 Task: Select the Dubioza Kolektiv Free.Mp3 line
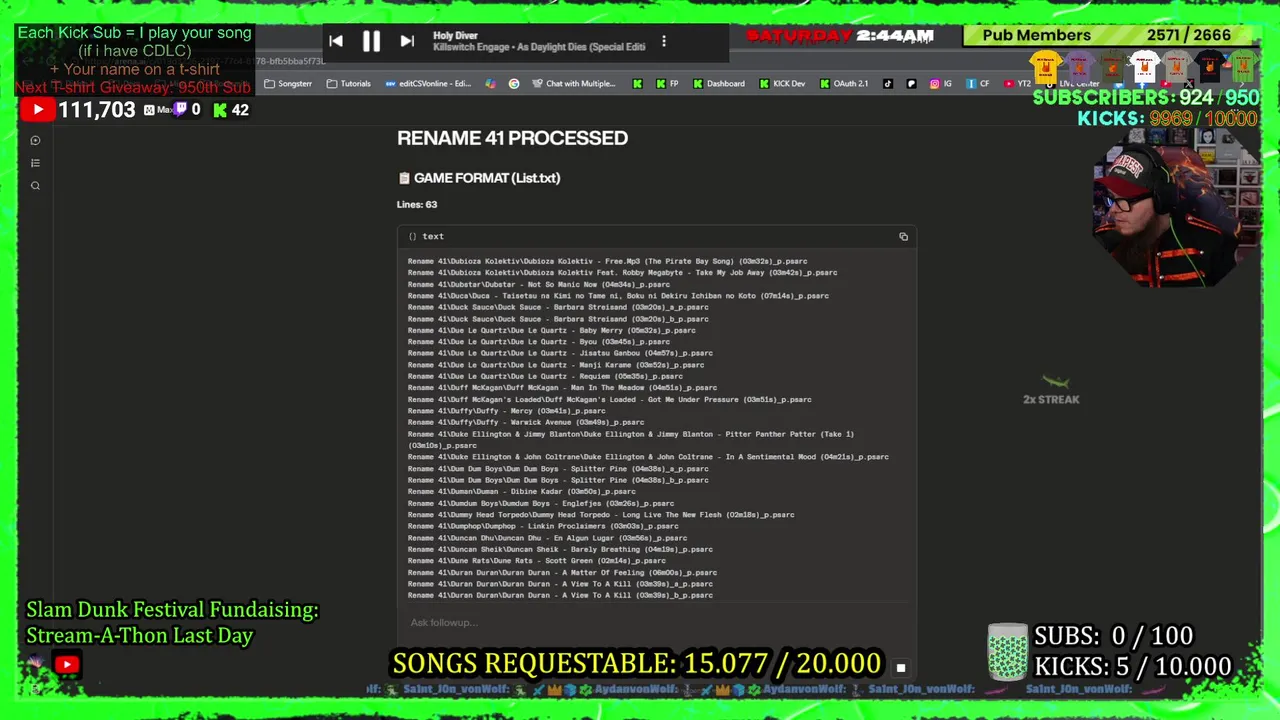click(x=607, y=261)
